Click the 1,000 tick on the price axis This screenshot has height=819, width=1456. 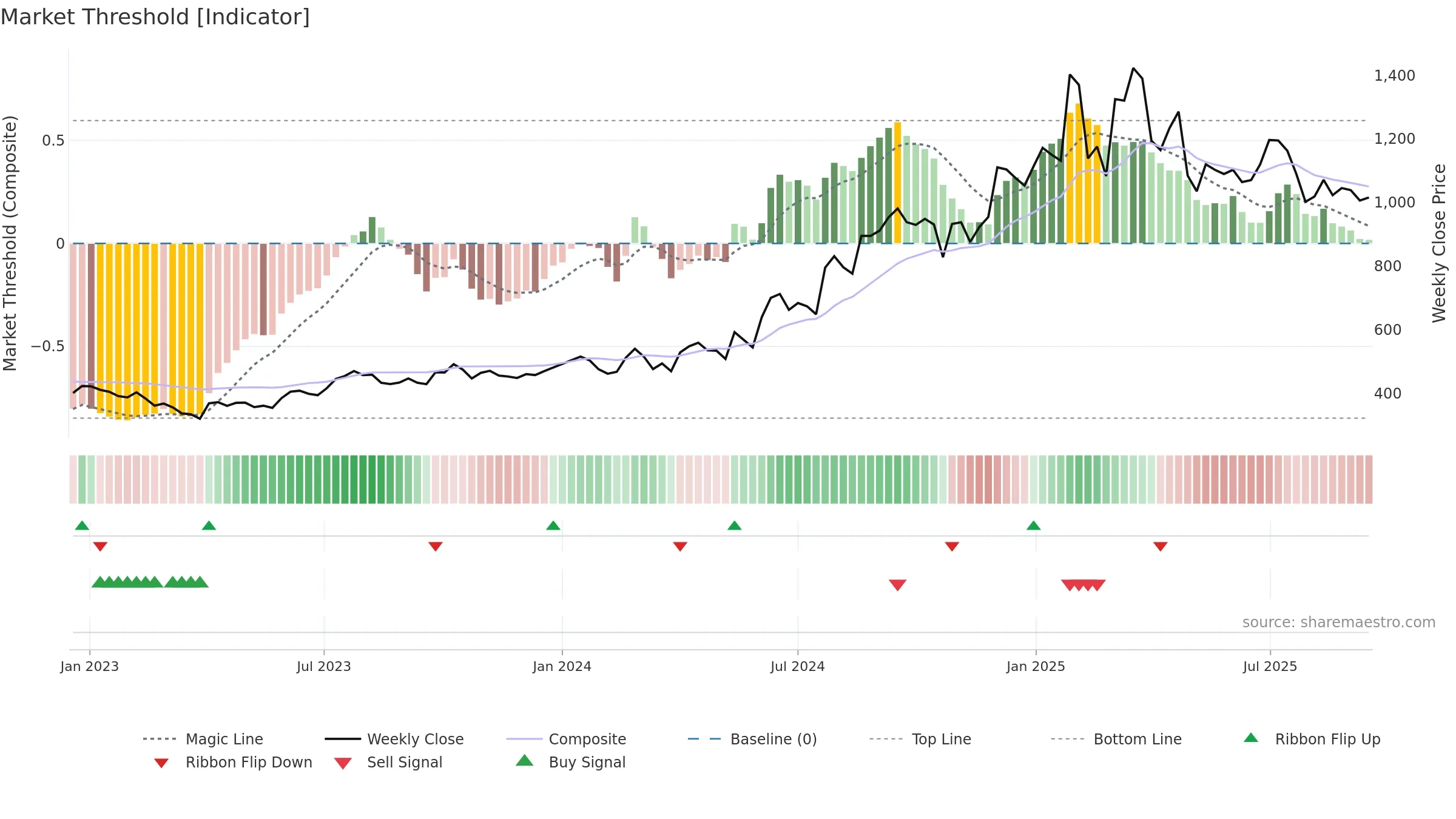(x=1395, y=203)
